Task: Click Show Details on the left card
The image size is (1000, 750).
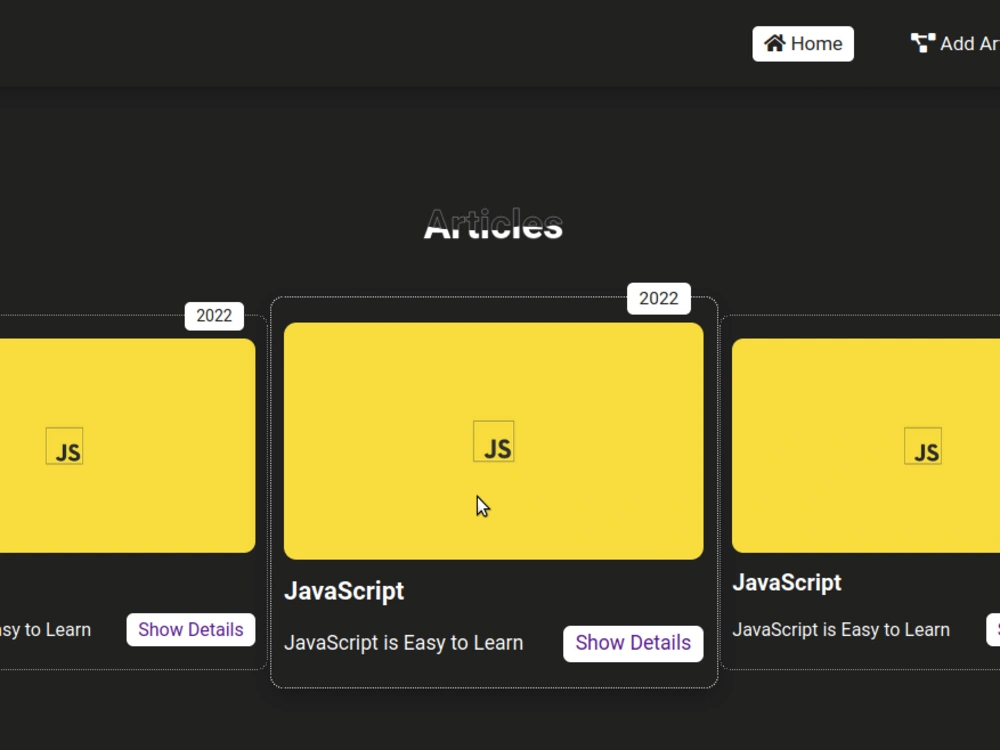Action: coord(191,630)
